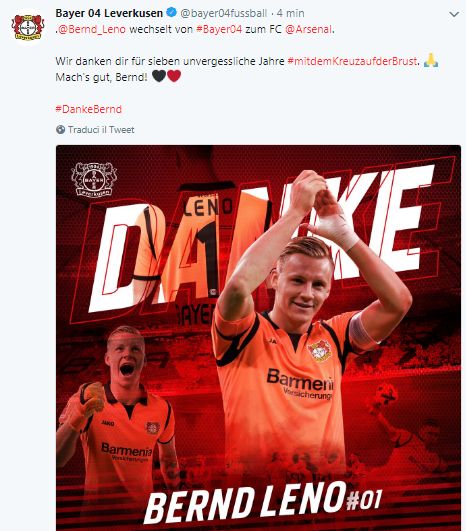Click the white Bayer crest in the image

[94, 179]
